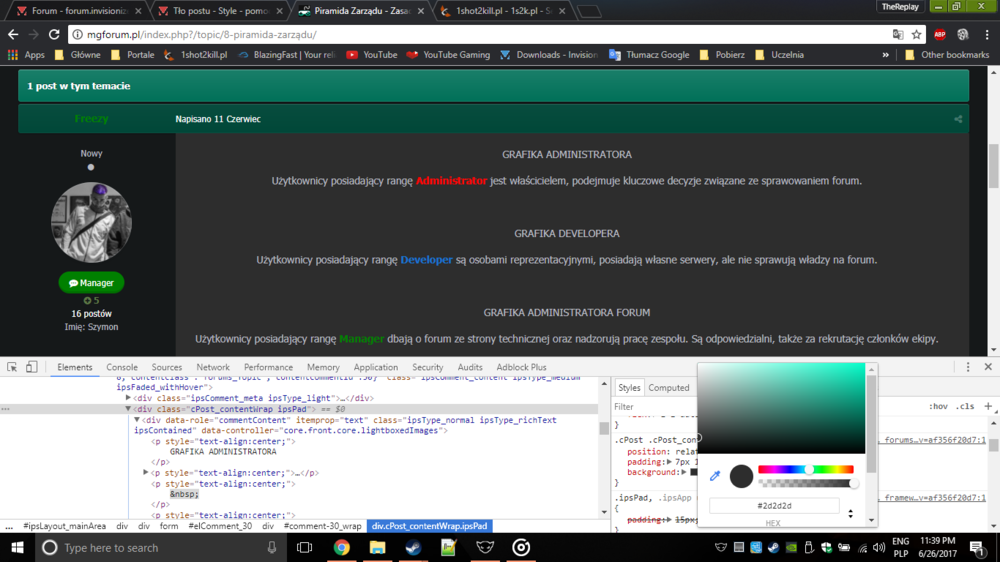Open the Network tab in DevTools
This screenshot has height=562, width=1000.
tap(213, 367)
